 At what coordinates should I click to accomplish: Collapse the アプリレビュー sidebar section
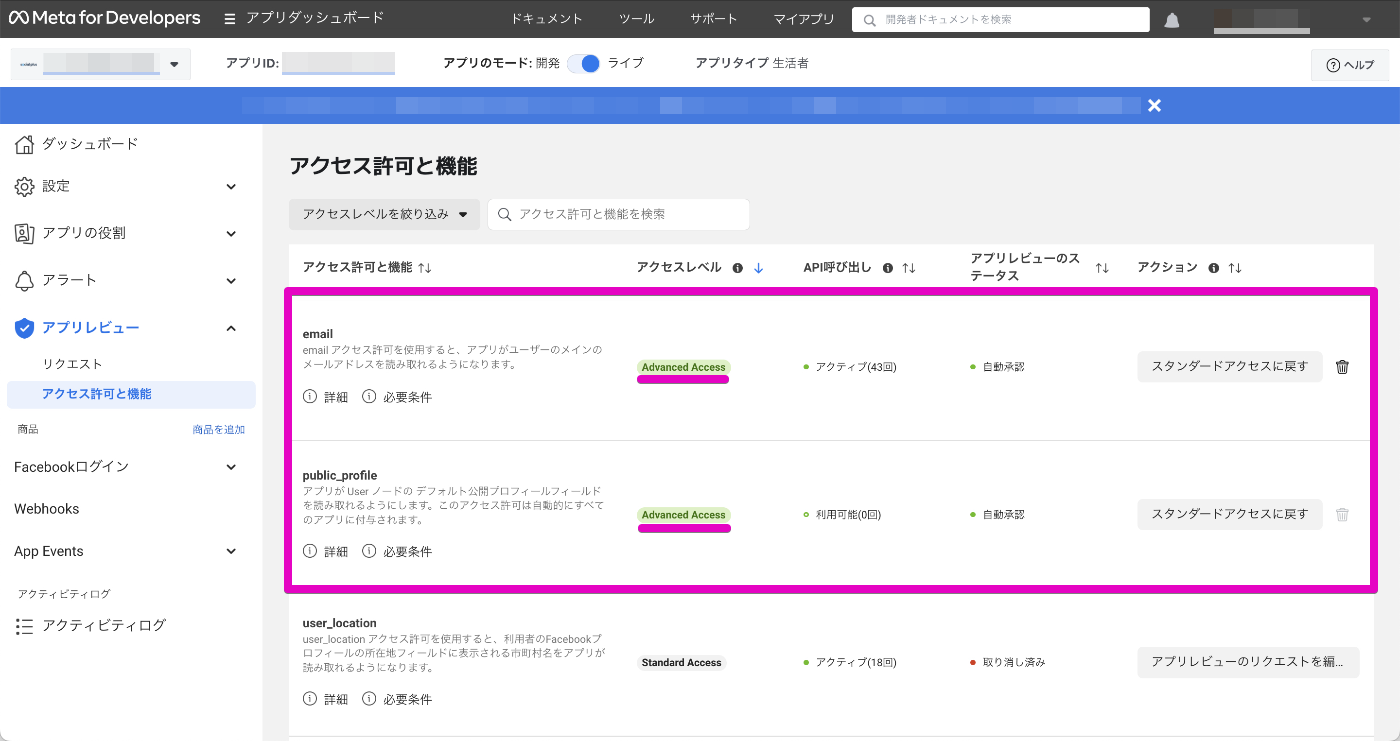point(231,328)
